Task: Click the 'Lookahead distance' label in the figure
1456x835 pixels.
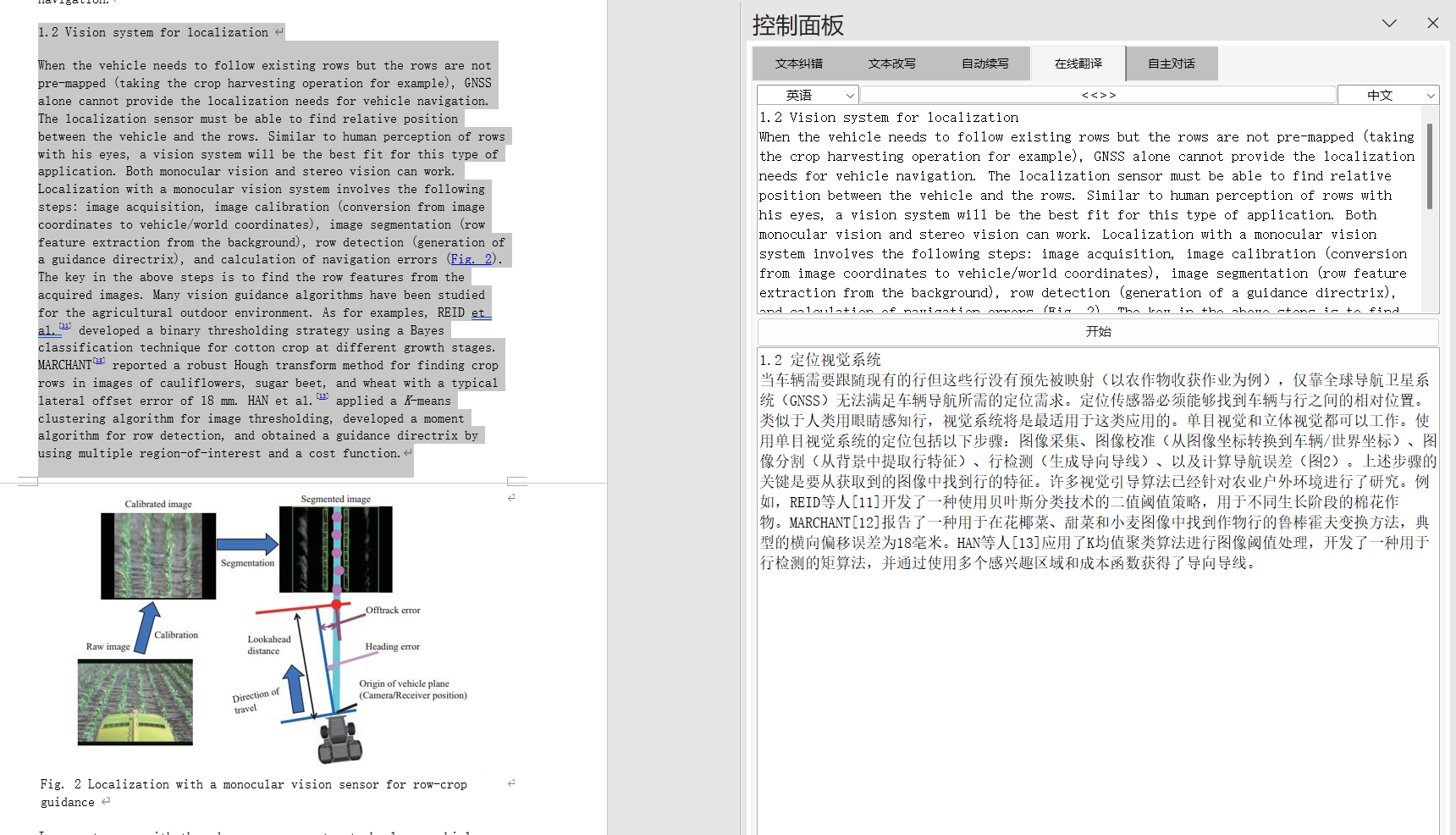Action: pos(268,645)
